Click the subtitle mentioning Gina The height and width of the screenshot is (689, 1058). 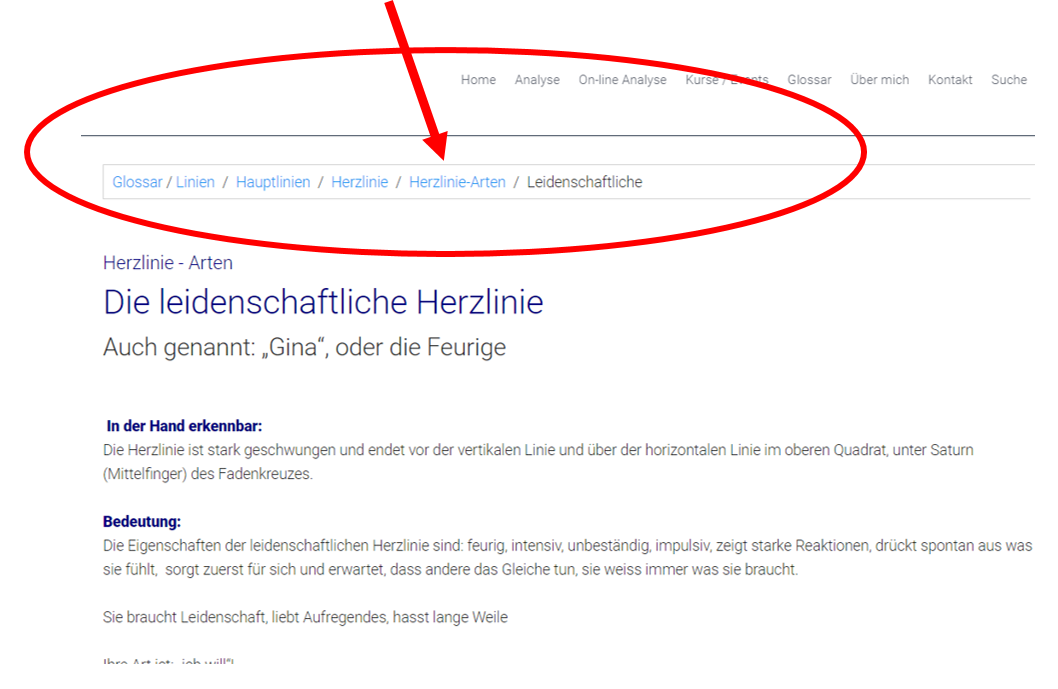tap(304, 348)
